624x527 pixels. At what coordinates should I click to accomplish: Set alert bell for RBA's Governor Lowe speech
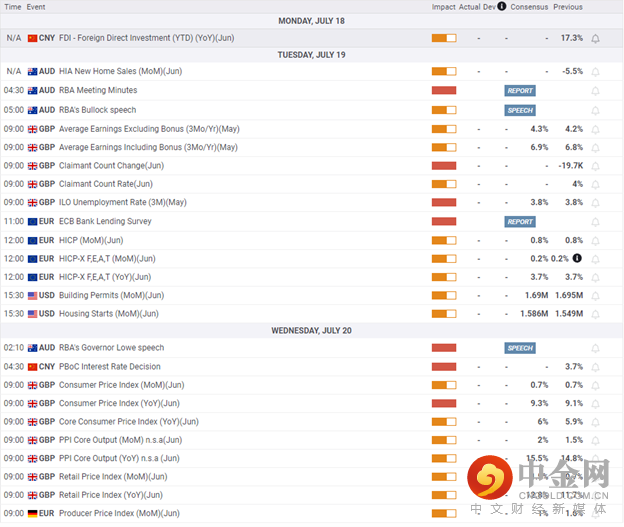pyautogui.click(x=595, y=349)
